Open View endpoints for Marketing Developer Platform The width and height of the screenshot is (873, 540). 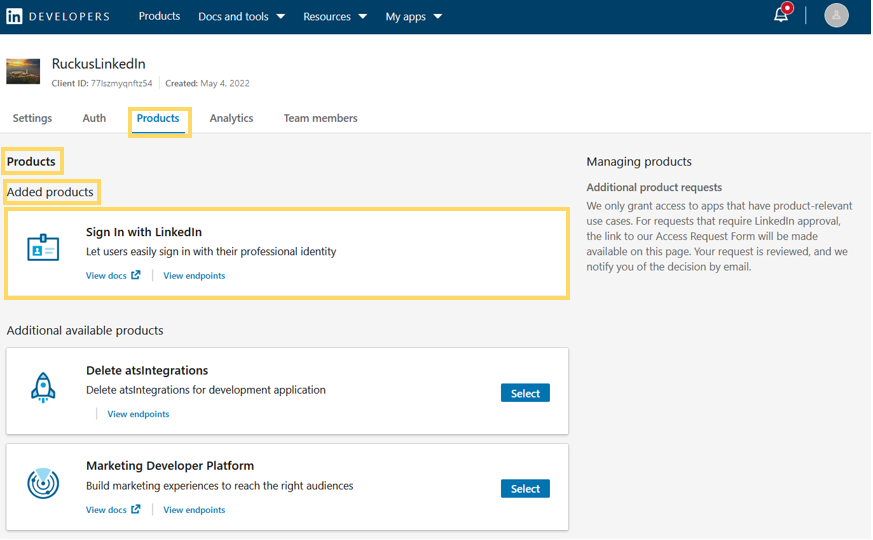[x=194, y=510]
